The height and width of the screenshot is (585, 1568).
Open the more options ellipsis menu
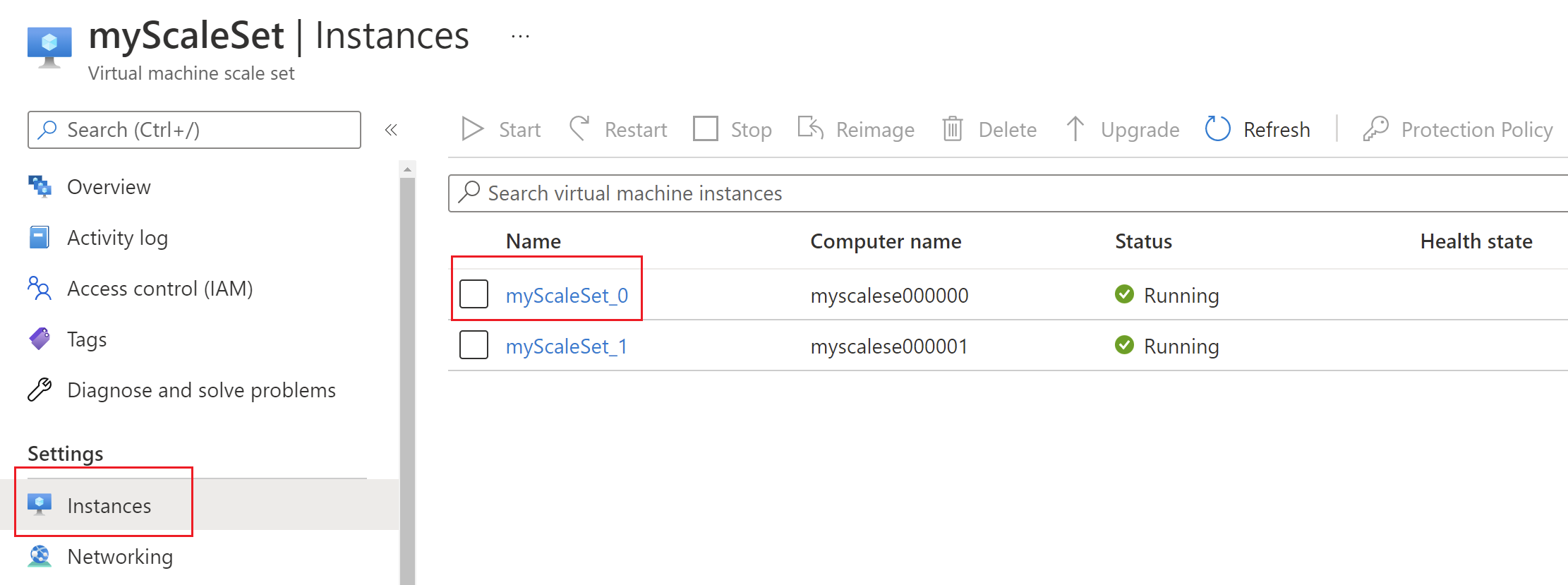[520, 36]
